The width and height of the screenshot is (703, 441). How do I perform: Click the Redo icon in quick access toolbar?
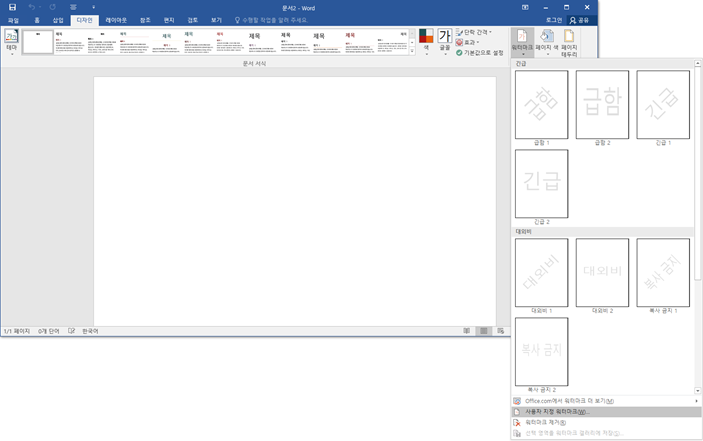tap(52, 7)
